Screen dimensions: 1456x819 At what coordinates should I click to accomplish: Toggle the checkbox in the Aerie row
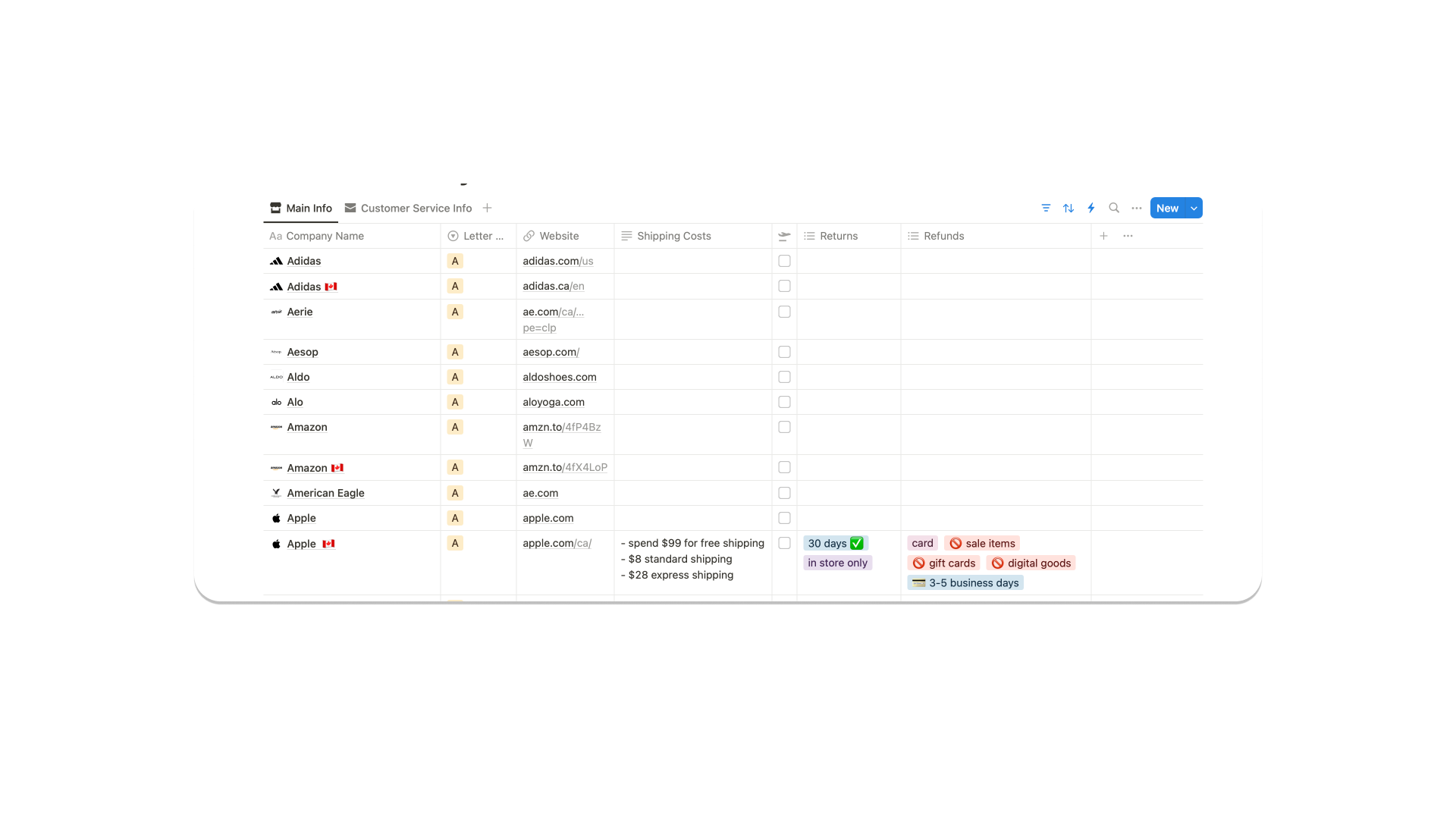[x=784, y=312]
